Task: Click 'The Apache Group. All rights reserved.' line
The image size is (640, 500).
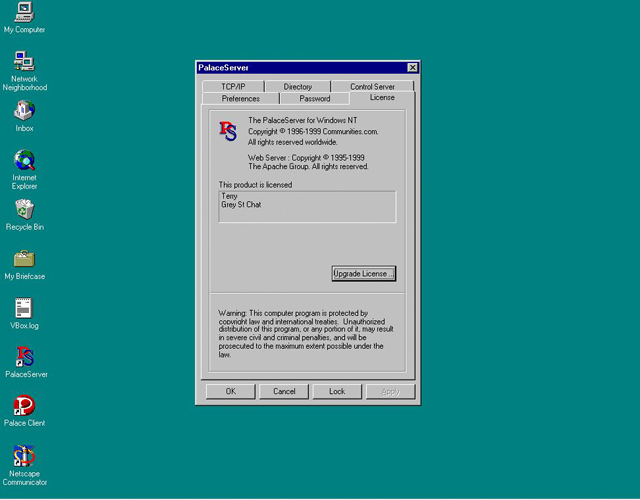Action: point(308,167)
